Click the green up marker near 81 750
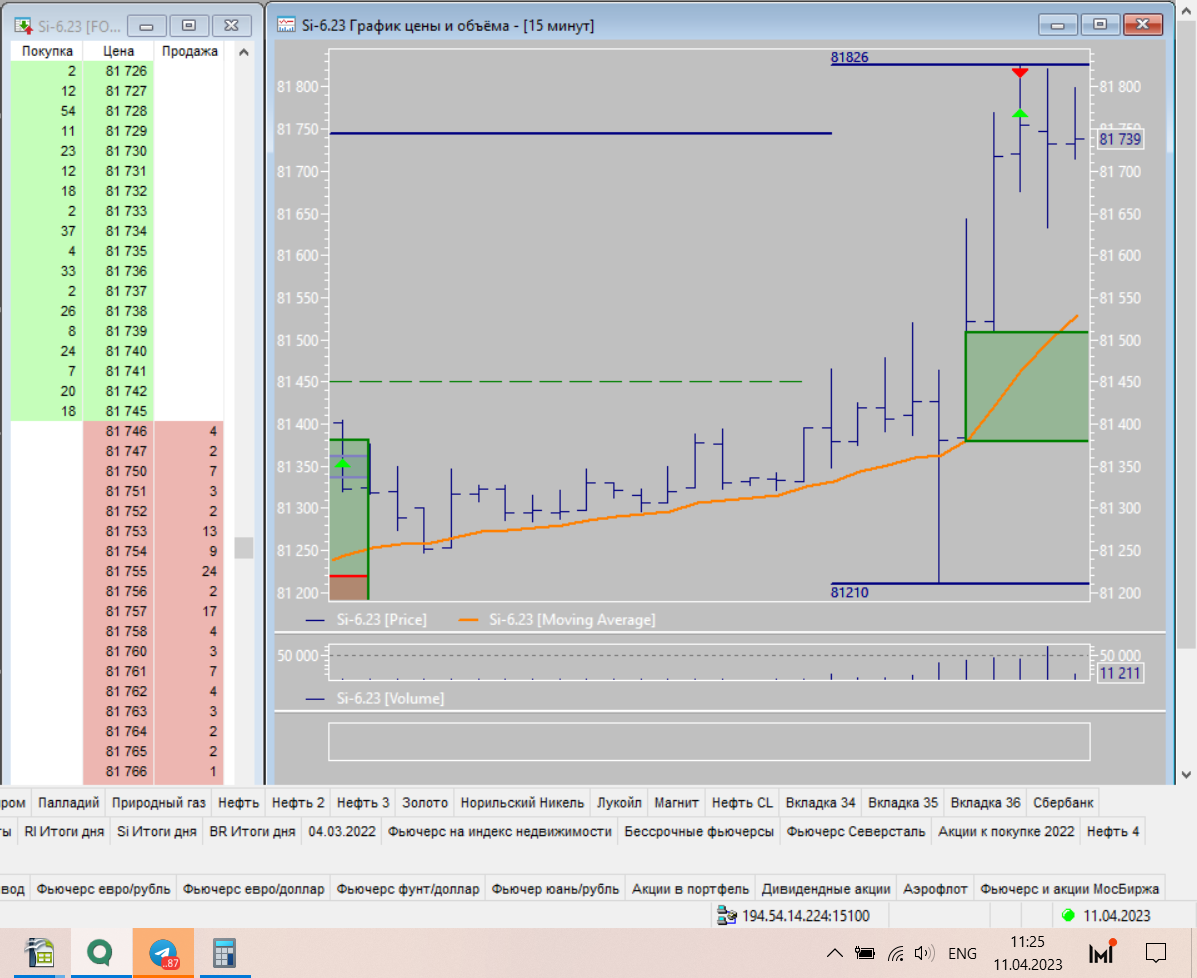Screen dimensions: 1197x978 [x=1020, y=113]
